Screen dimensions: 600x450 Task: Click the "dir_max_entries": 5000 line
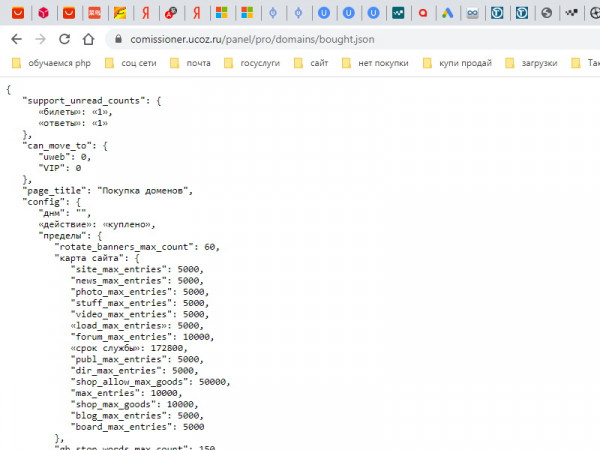(134, 370)
